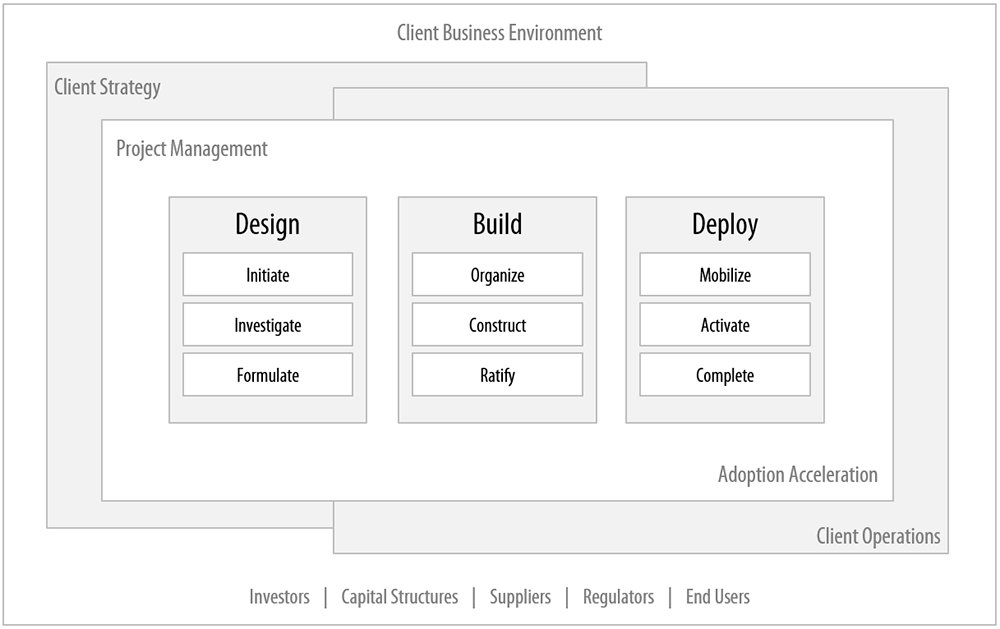This screenshot has width=1000, height=629.
Task: Select the Construct step
Action: (496, 324)
